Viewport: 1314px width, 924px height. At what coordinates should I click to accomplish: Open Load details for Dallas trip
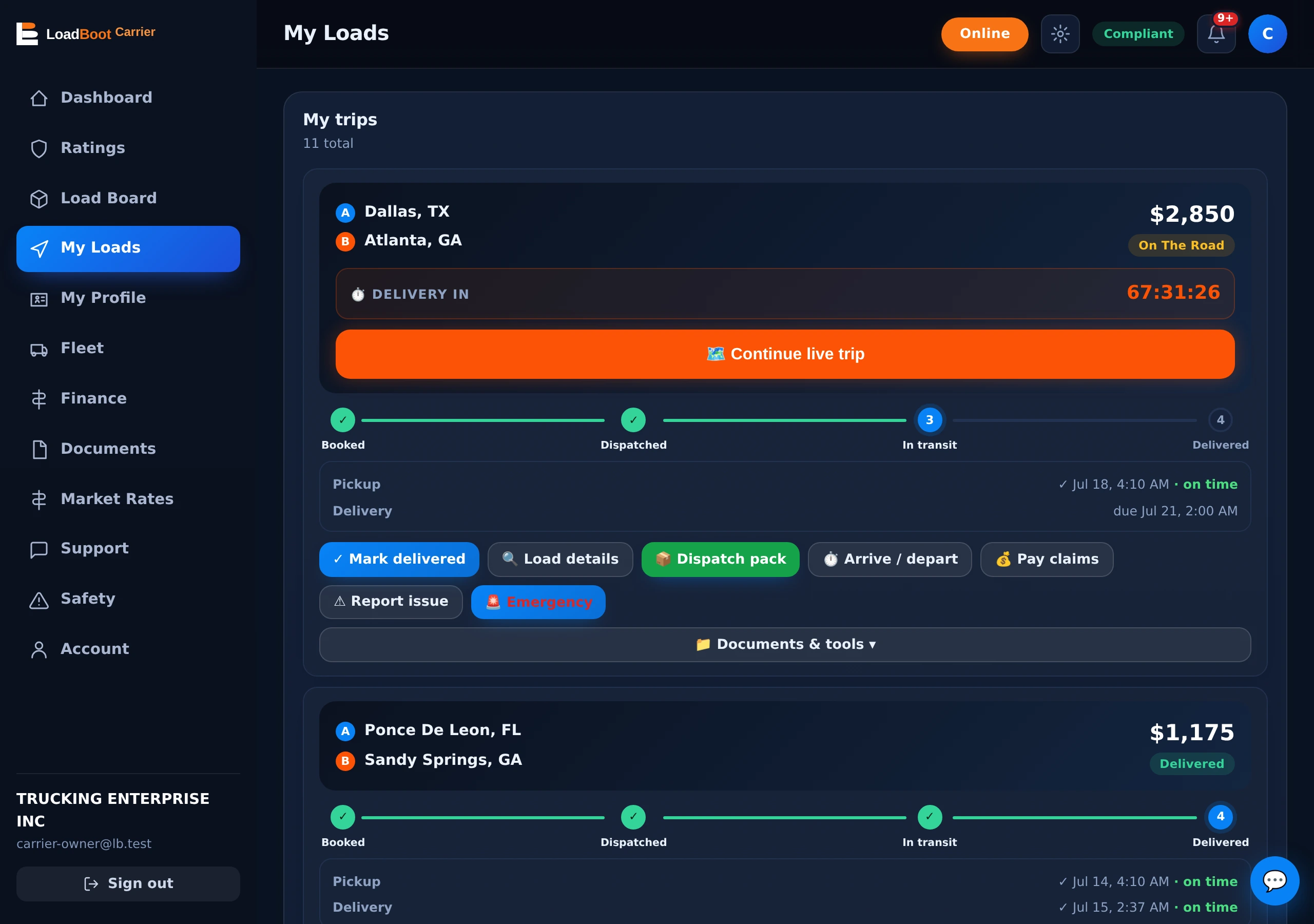coord(559,560)
